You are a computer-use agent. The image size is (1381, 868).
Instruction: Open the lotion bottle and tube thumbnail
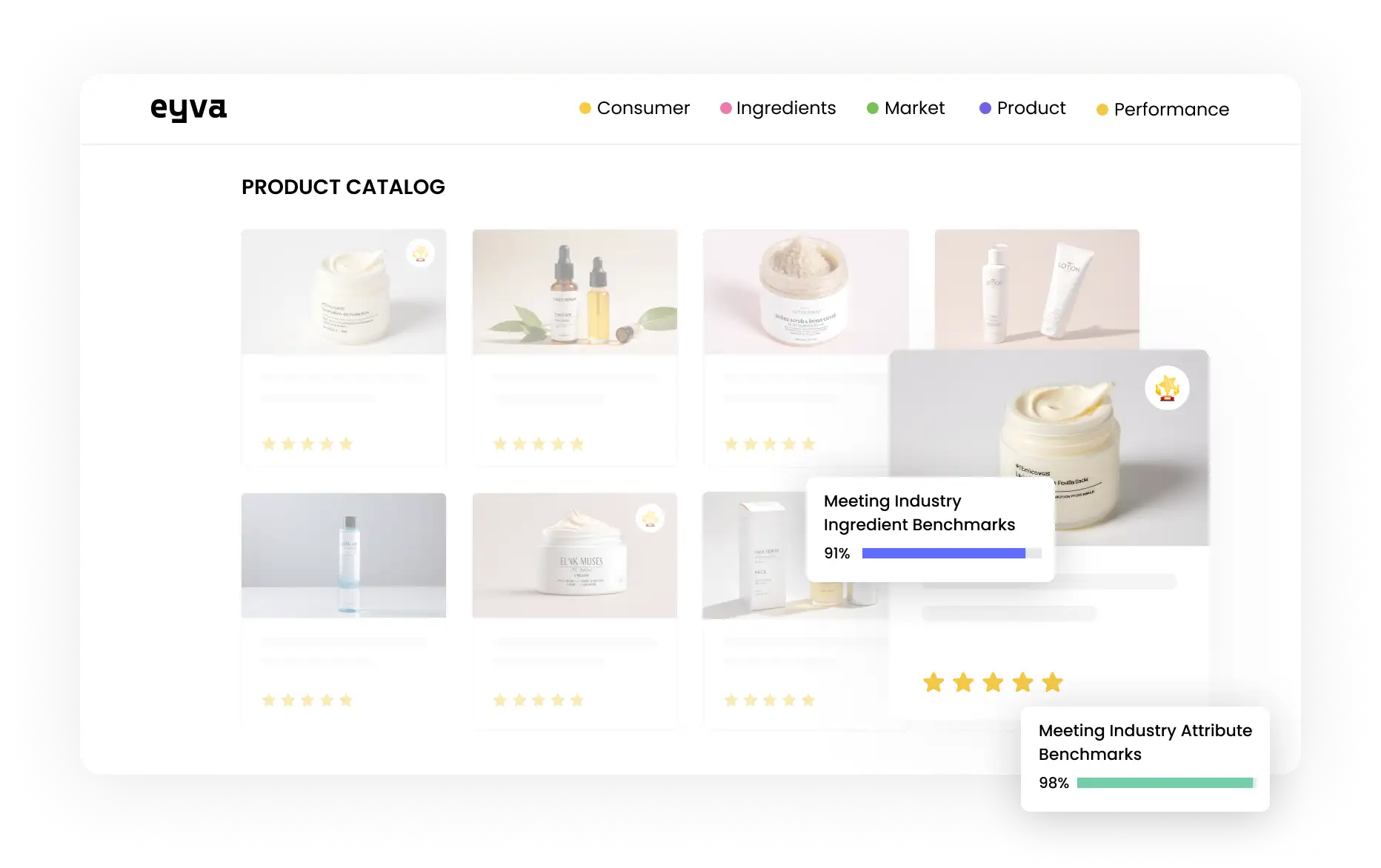coord(1036,289)
